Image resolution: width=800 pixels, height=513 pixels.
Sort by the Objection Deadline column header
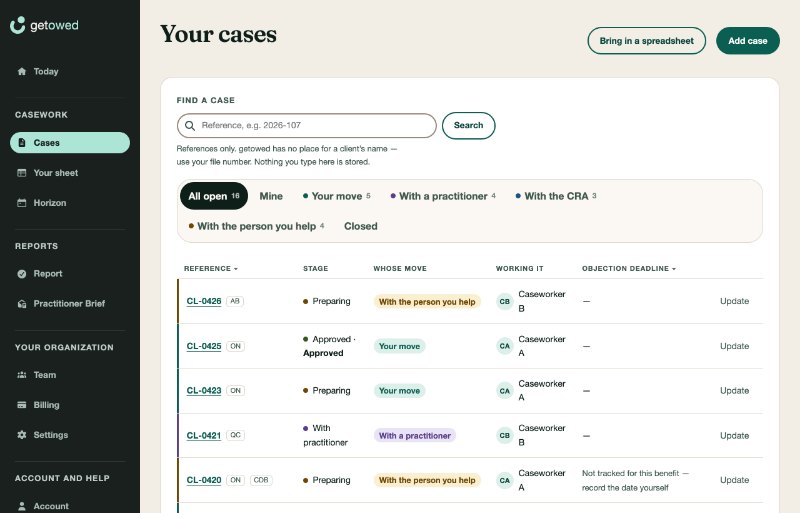629,268
